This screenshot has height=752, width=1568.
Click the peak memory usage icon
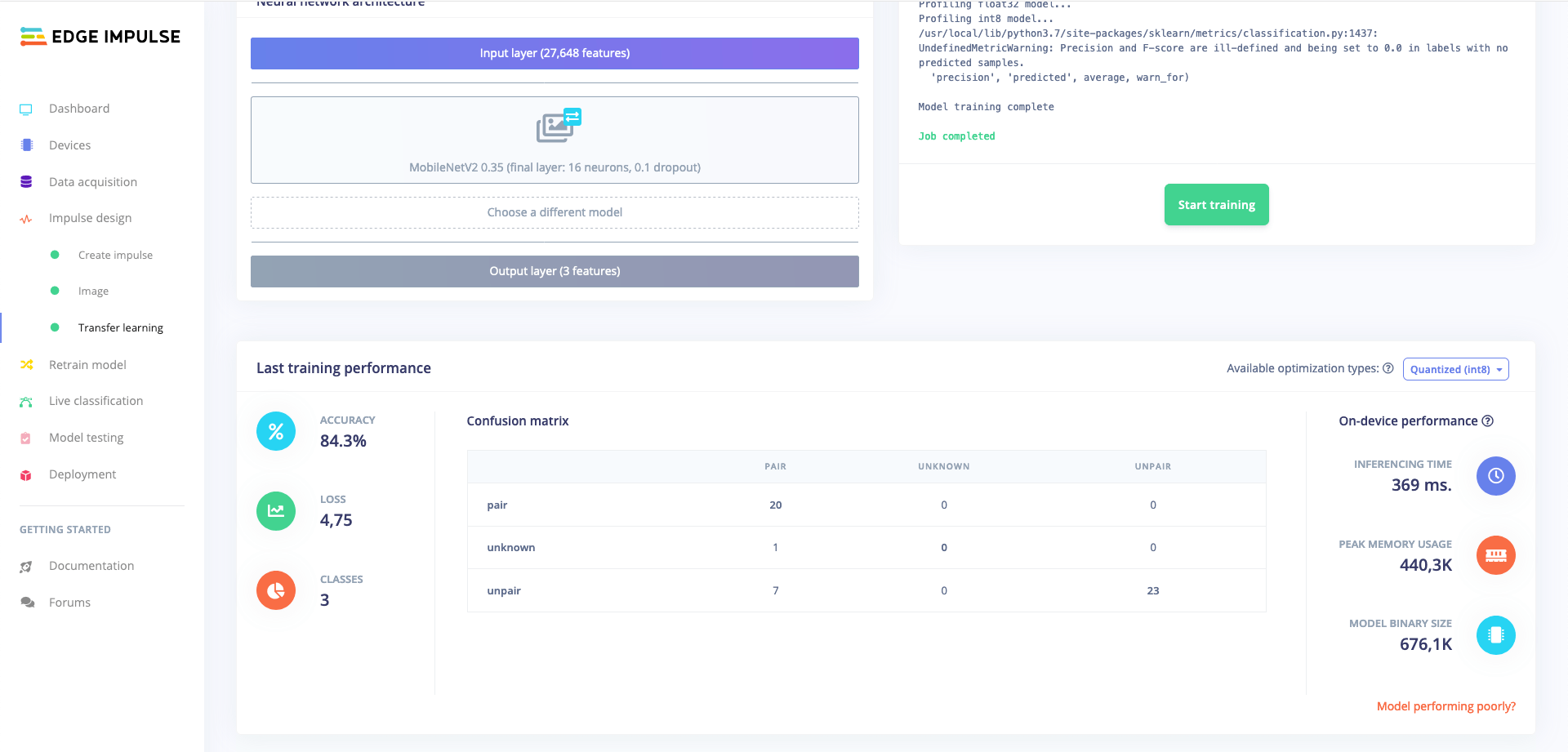[1495, 555]
